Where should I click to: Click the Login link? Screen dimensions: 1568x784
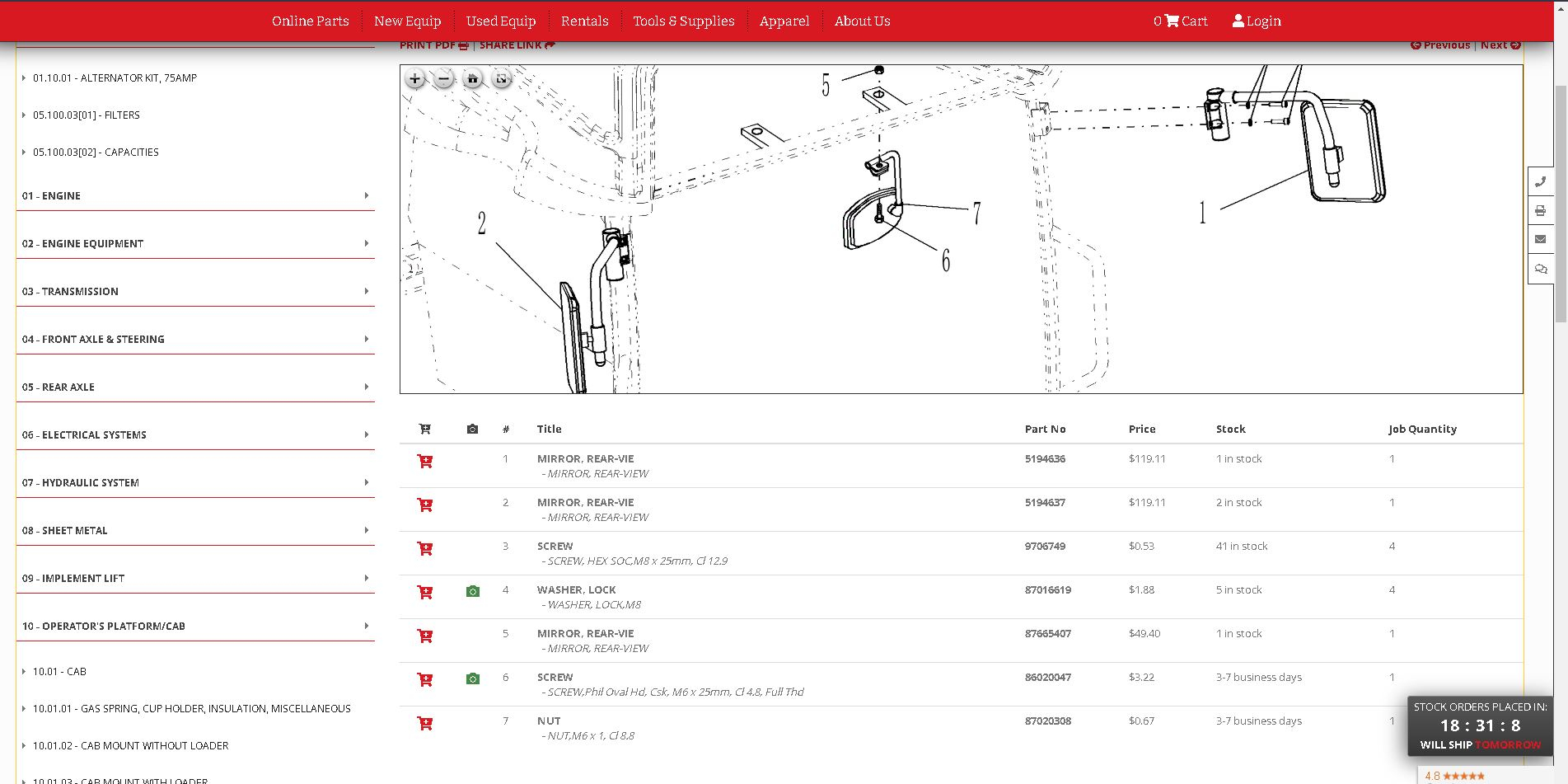tap(1257, 21)
